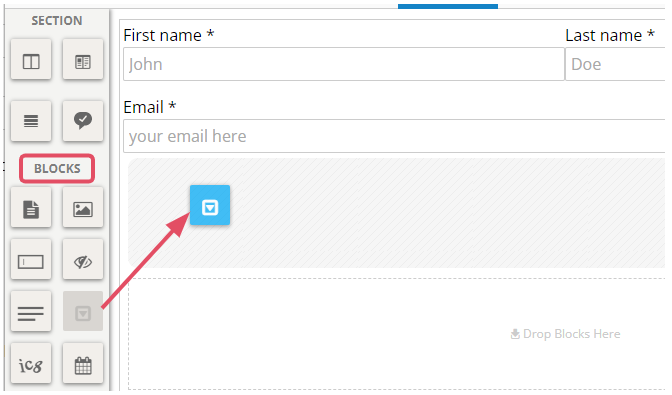Click the SECTION heading label
The width and height of the screenshot is (672, 395).
[x=57, y=21]
